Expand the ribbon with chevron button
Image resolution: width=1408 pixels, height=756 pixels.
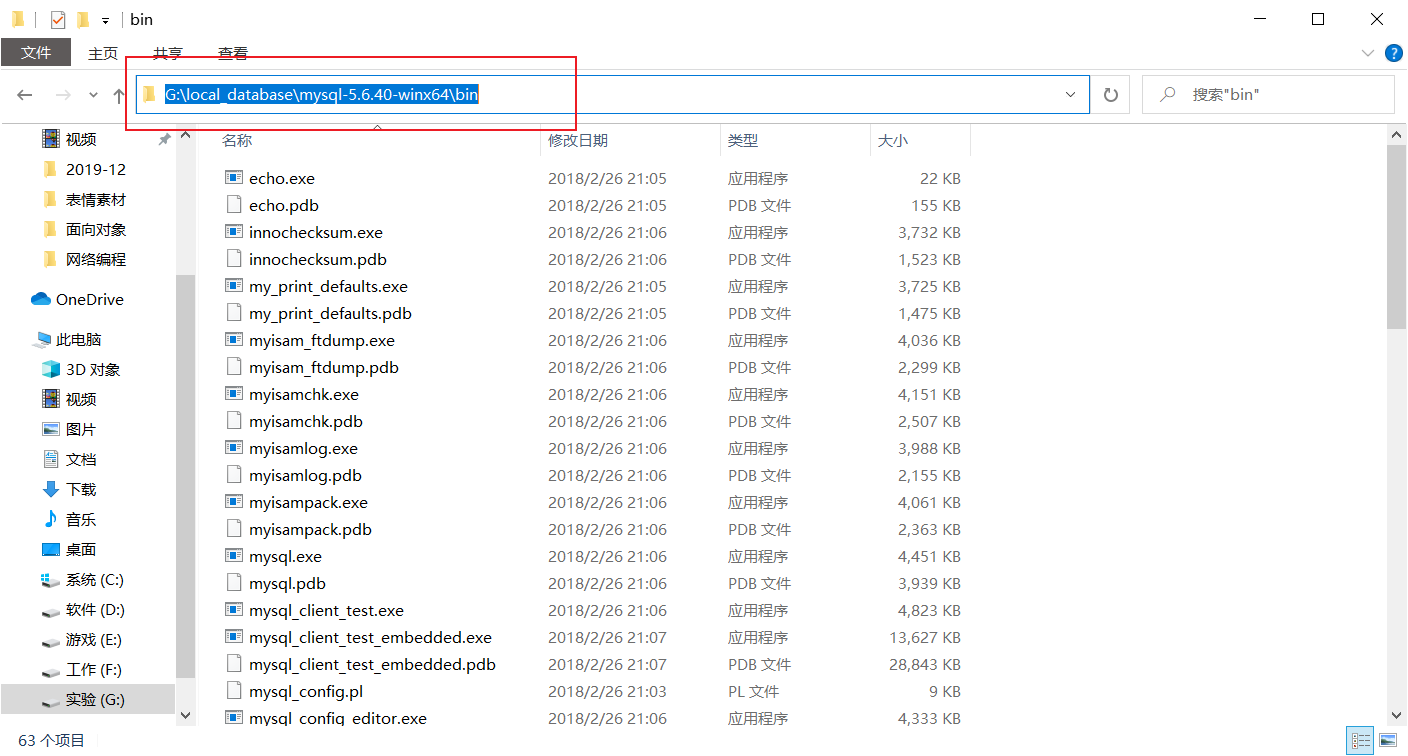click(x=1368, y=53)
